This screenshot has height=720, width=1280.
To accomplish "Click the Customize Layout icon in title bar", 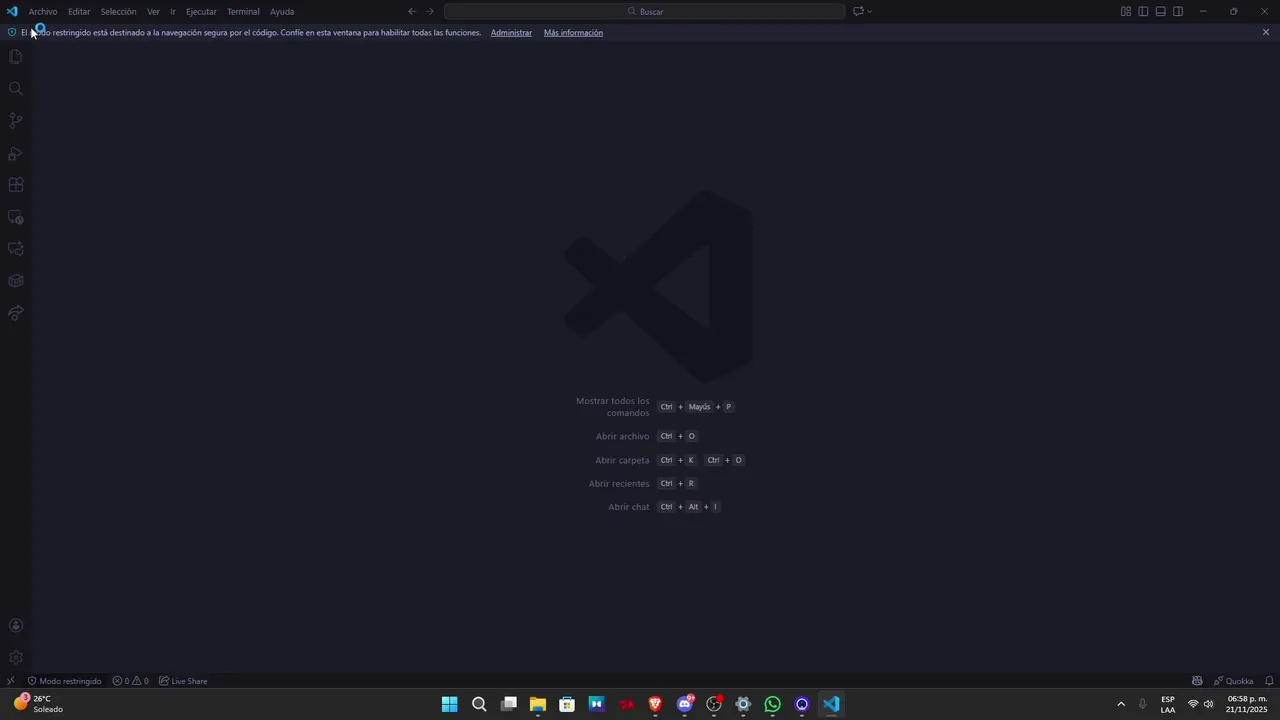I will coord(1126,12).
